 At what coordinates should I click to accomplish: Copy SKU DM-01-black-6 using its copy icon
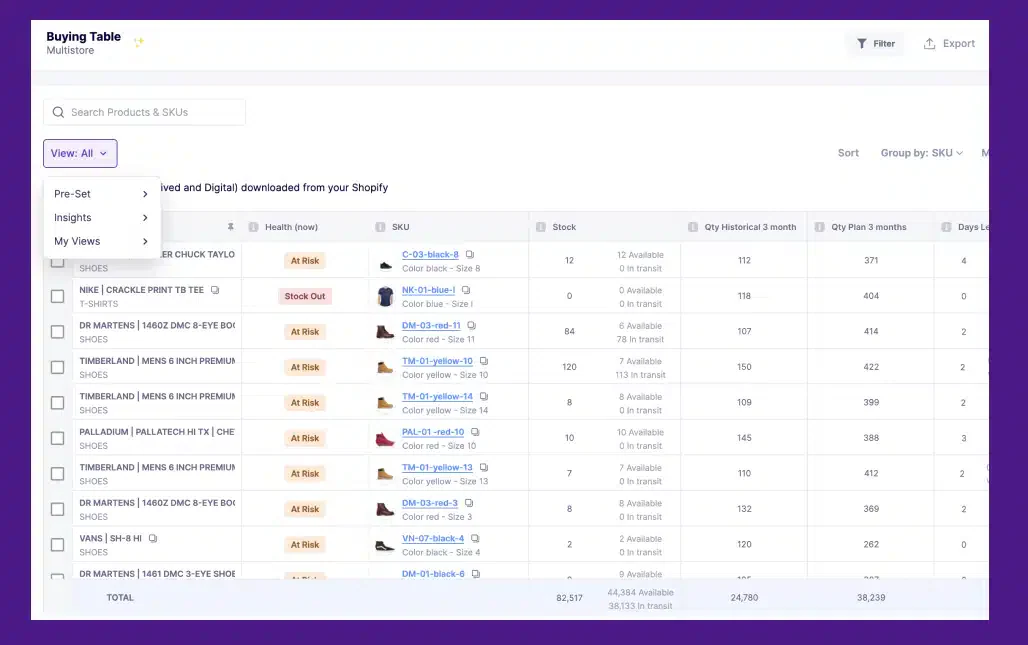[x=476, y=574]
